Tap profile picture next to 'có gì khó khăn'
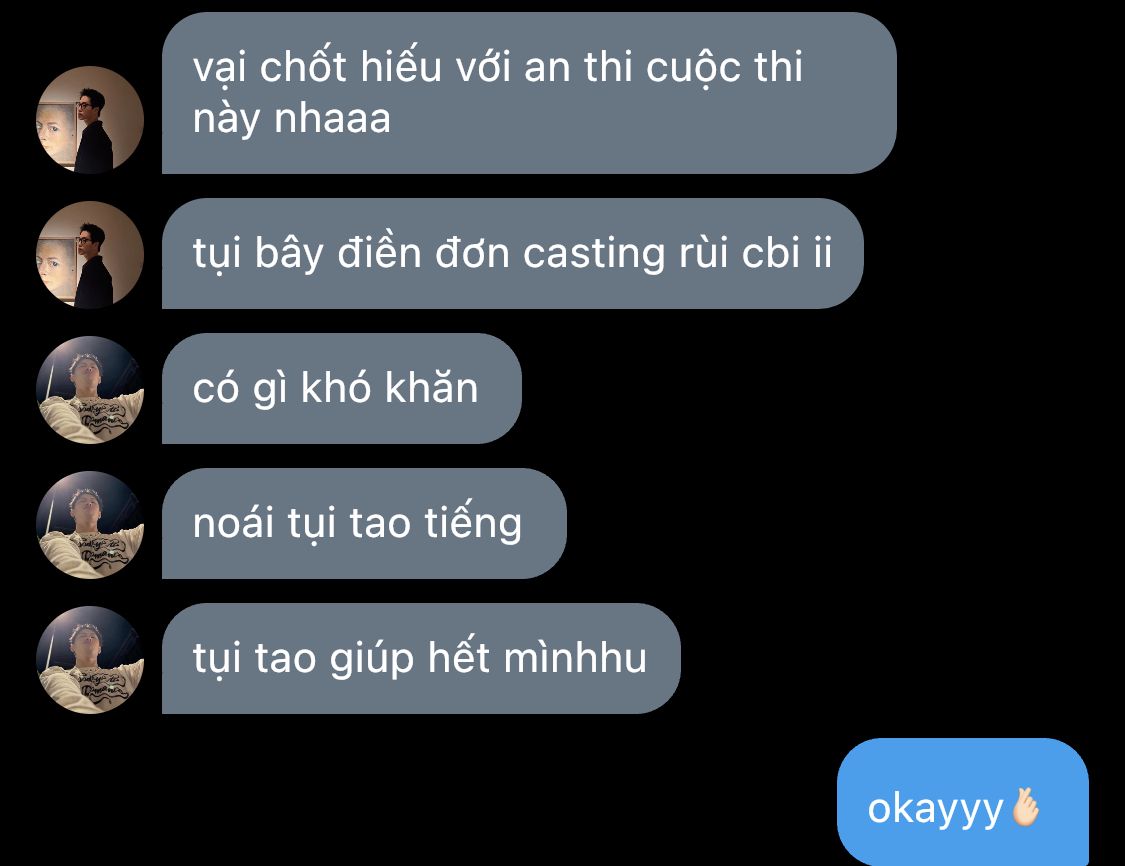Image resolution: width=1125 pixels, height=866 pixels. coord(90,390)
